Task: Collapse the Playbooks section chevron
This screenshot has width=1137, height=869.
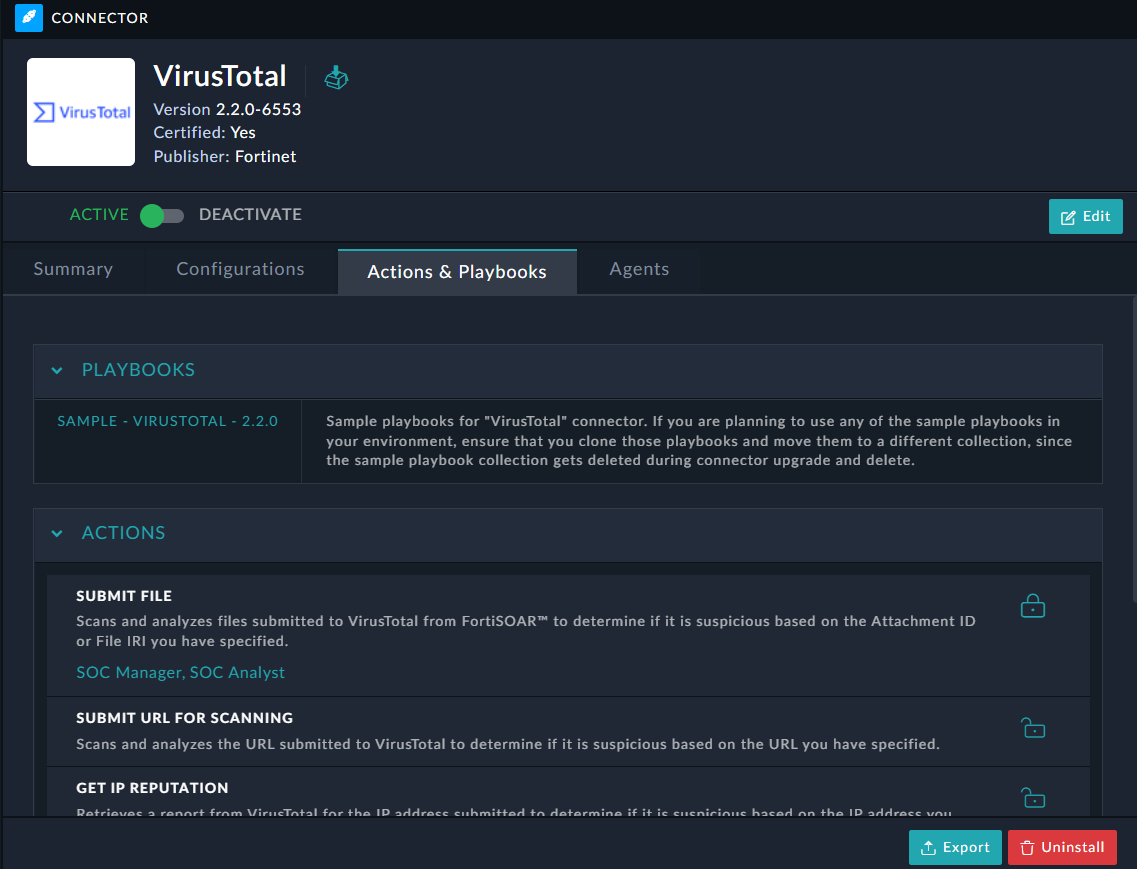Action: [57, 371]
